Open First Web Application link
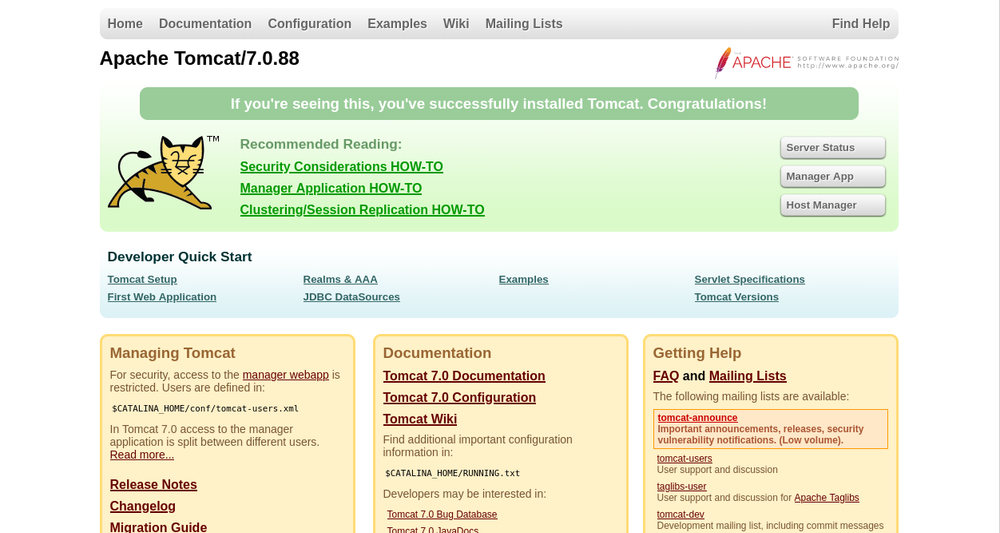 [161, 297]
